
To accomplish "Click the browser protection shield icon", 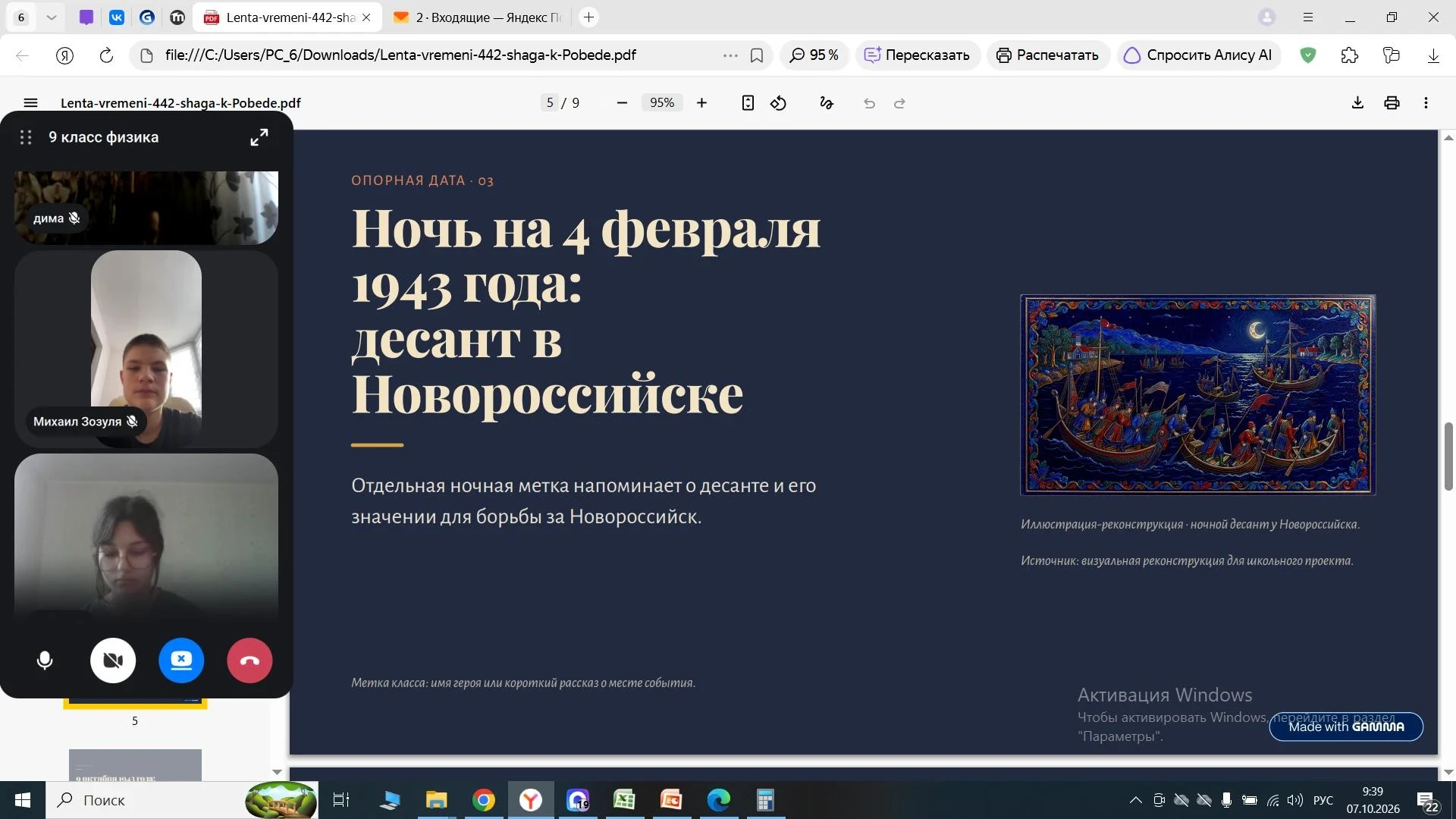I will (1308, 55).
